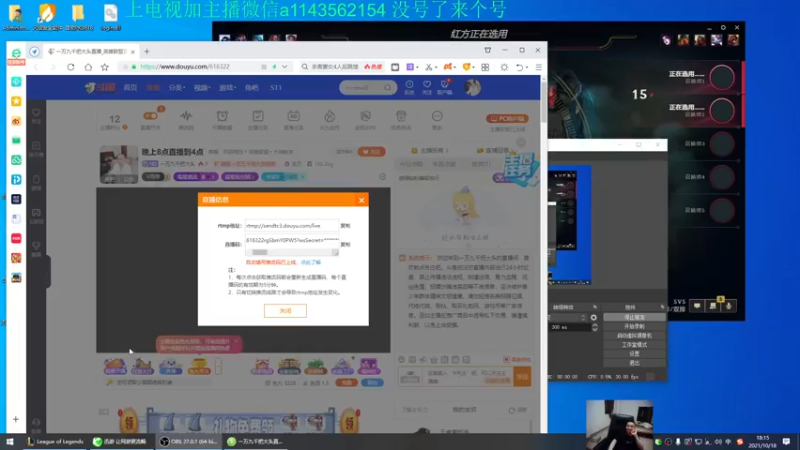Open Douyu watch history clock icon

[409, 87]
